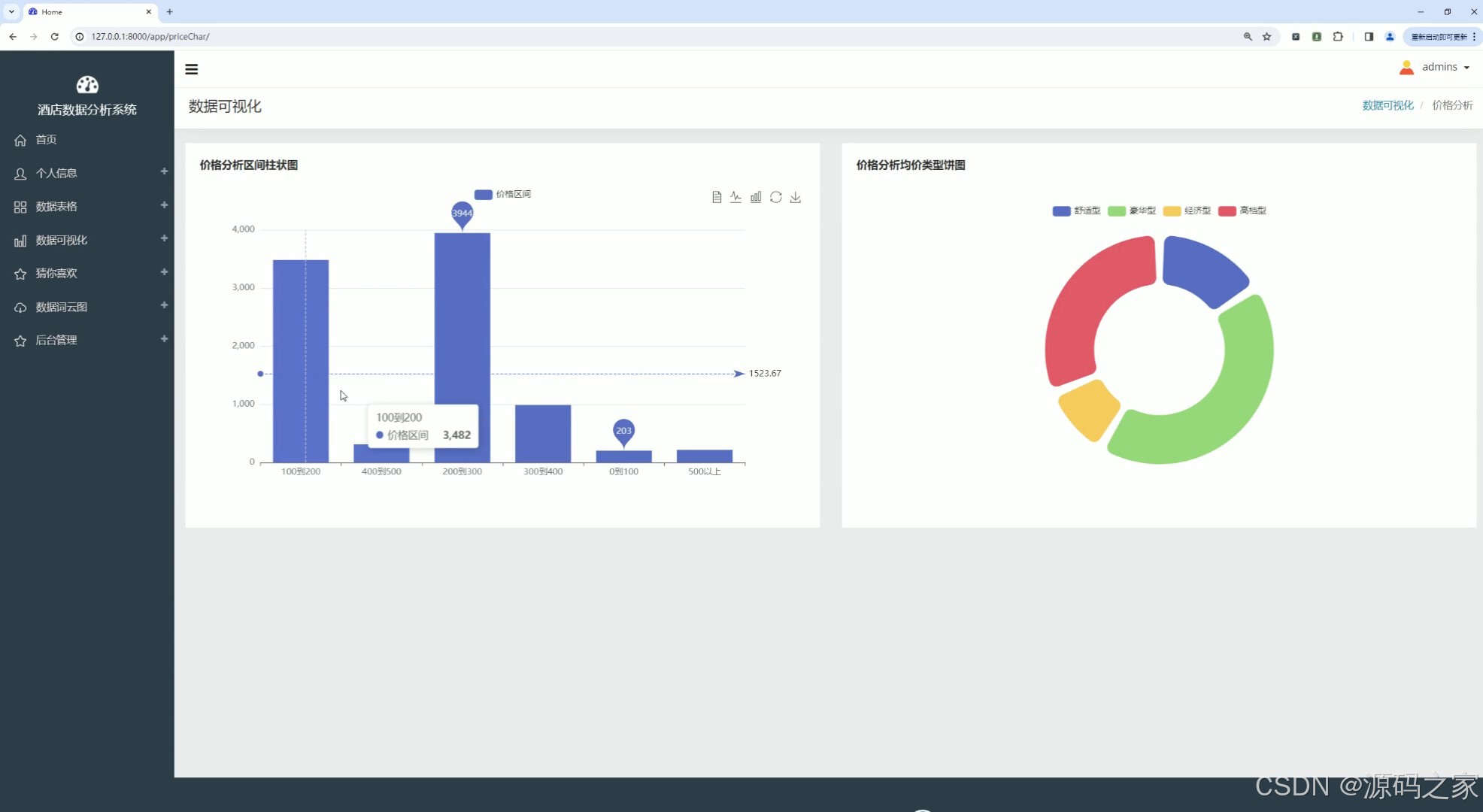Click 数据可视化 breadcrumb link
The height and width of the screenshot is (812, 1483).
point(1387,105)
